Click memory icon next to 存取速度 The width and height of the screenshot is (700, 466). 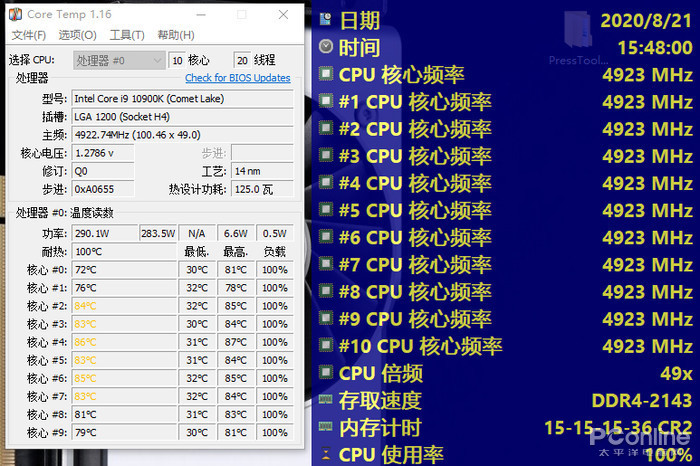325,399
